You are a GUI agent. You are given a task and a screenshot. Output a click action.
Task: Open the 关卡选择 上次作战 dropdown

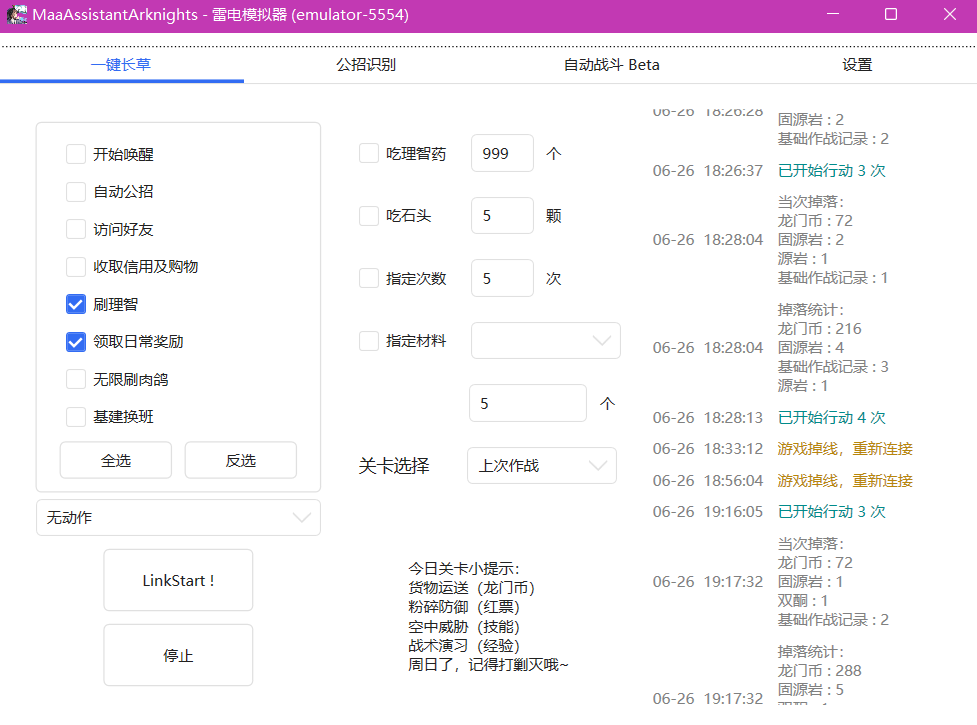[x=542, y=465]
